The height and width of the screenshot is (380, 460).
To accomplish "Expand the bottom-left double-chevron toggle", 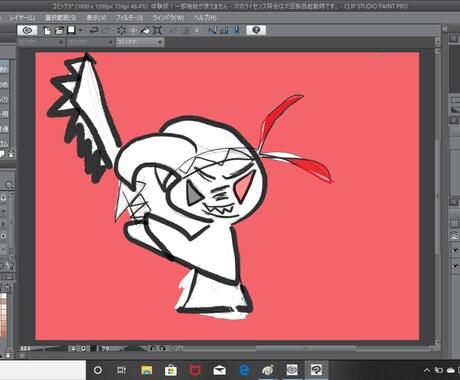I will tap(22, 356).
